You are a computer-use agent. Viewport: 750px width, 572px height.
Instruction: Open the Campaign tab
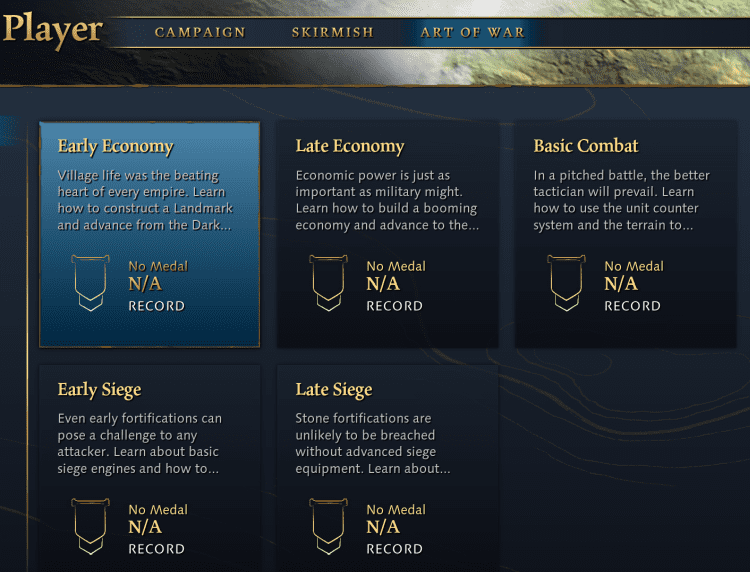[200, 32]
